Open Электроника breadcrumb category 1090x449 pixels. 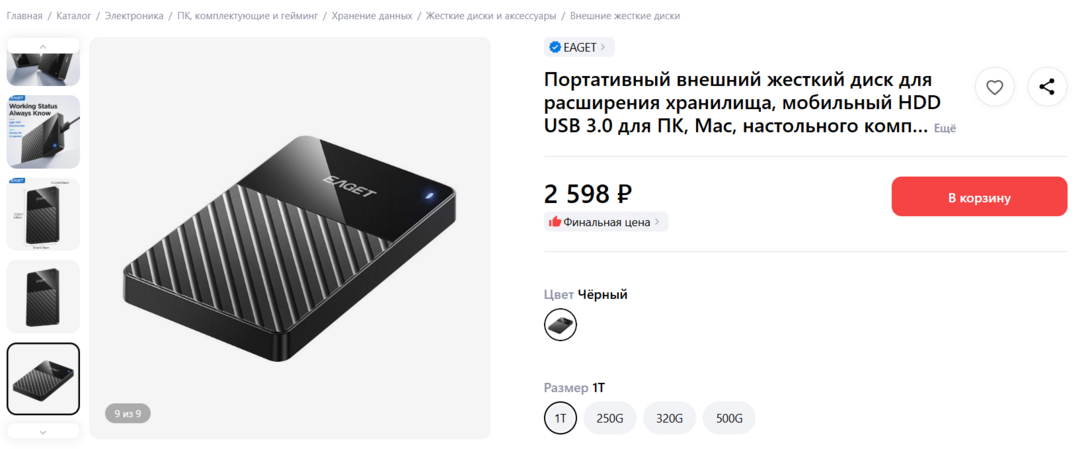point(134,16)
